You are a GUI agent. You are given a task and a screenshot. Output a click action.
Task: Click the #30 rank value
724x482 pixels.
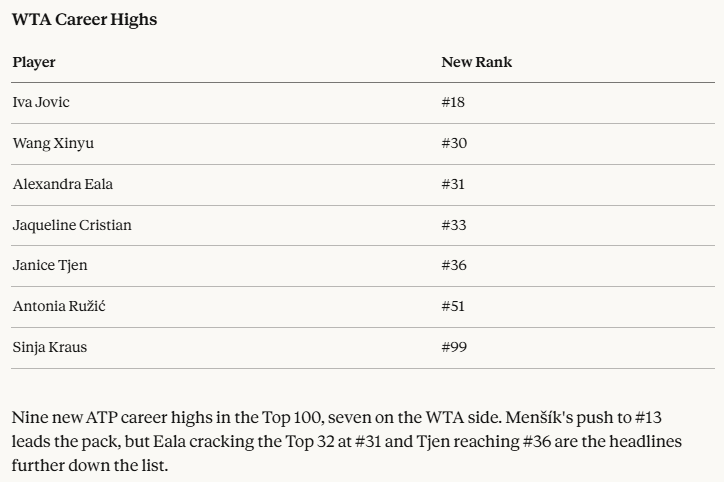click(454, 143)
